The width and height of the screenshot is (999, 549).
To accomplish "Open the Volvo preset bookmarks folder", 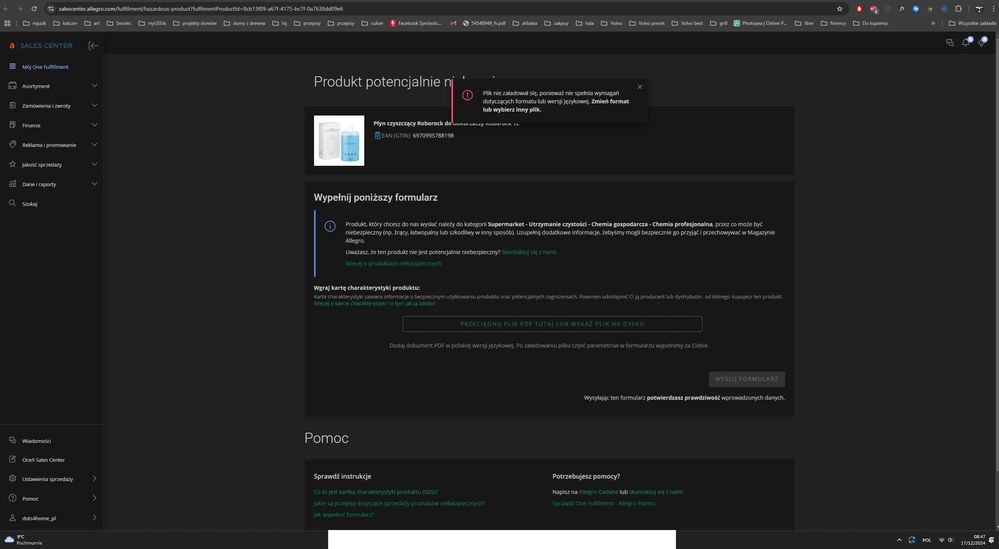I will tap(646, 23).
